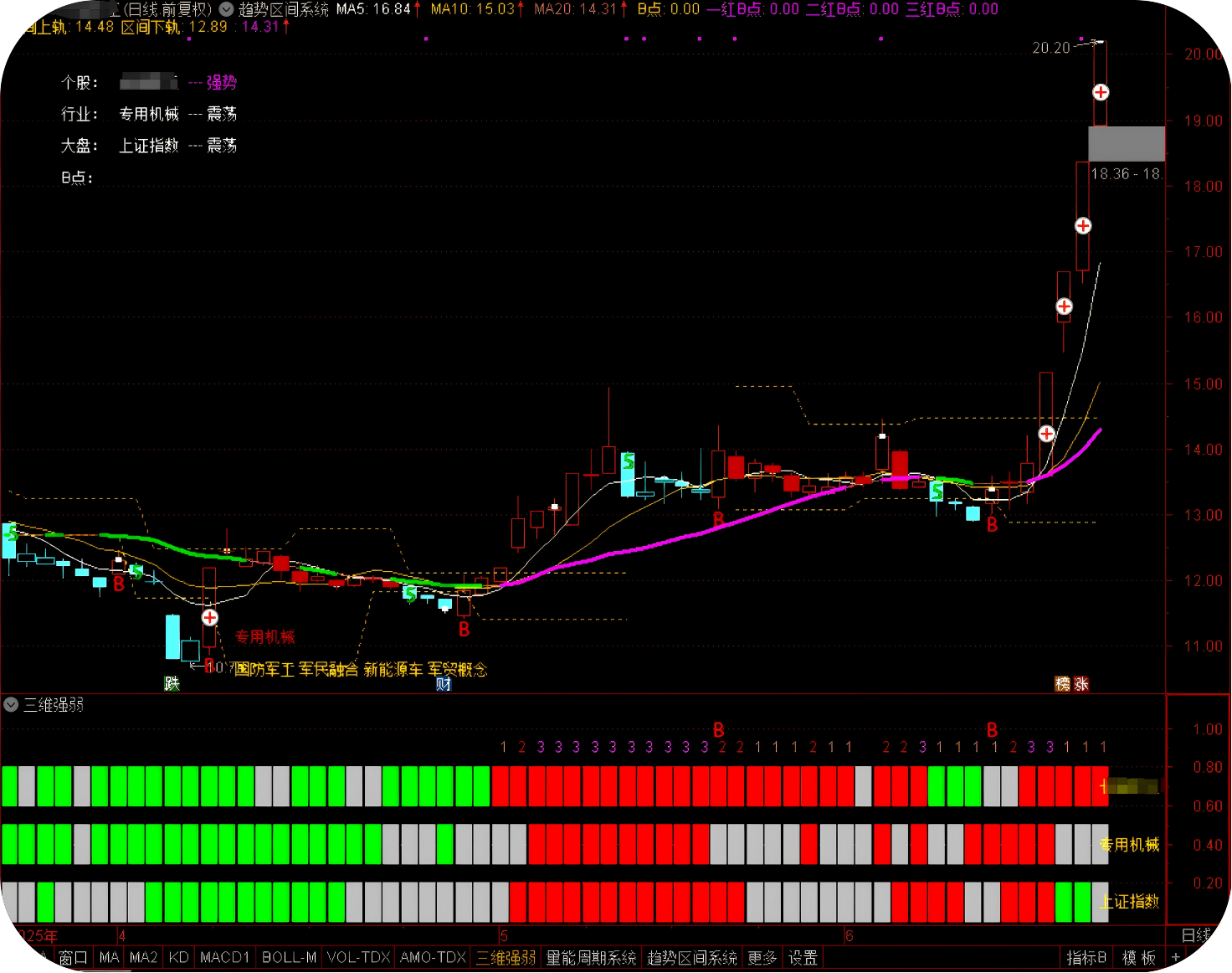Click the 设置 settings button

(803, 957)
